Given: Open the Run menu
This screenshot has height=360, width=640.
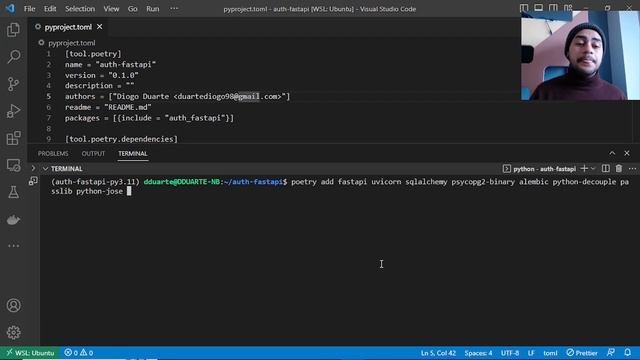Looking at the screenshot, I should click(153, 9).
